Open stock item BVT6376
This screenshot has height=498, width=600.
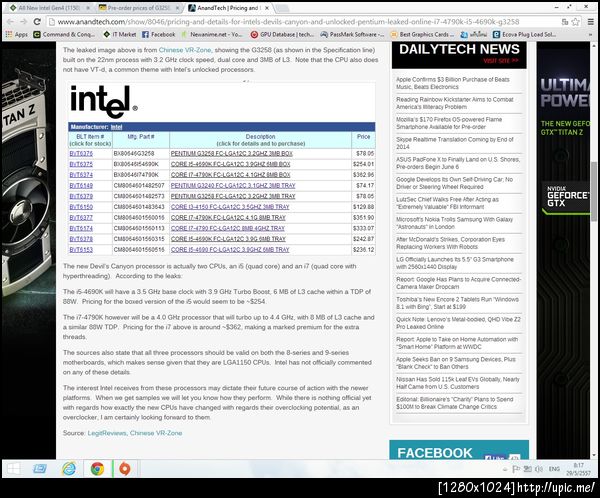click(81, 153)
